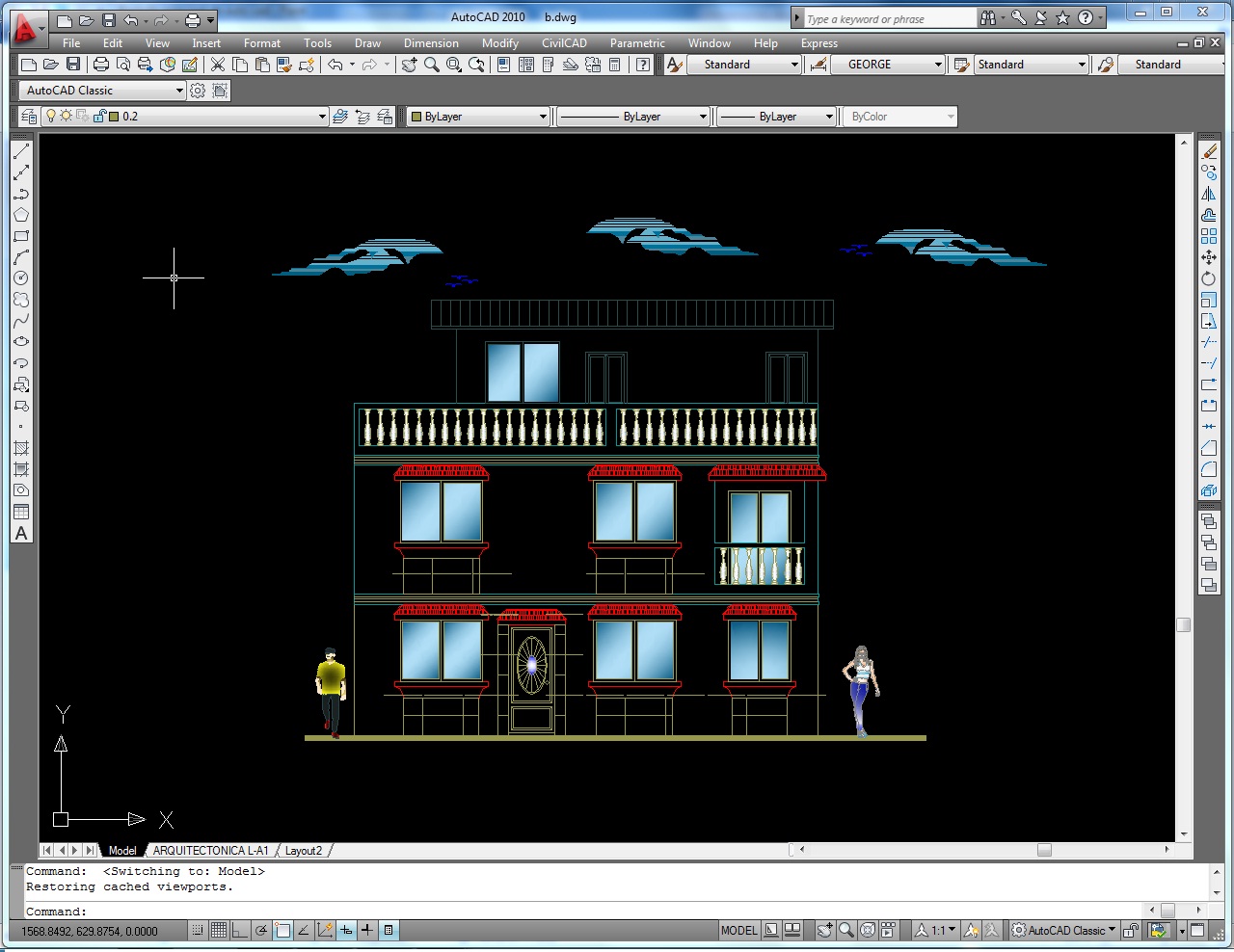
Task: Select the Line draw tool
Action: point(21,152)
